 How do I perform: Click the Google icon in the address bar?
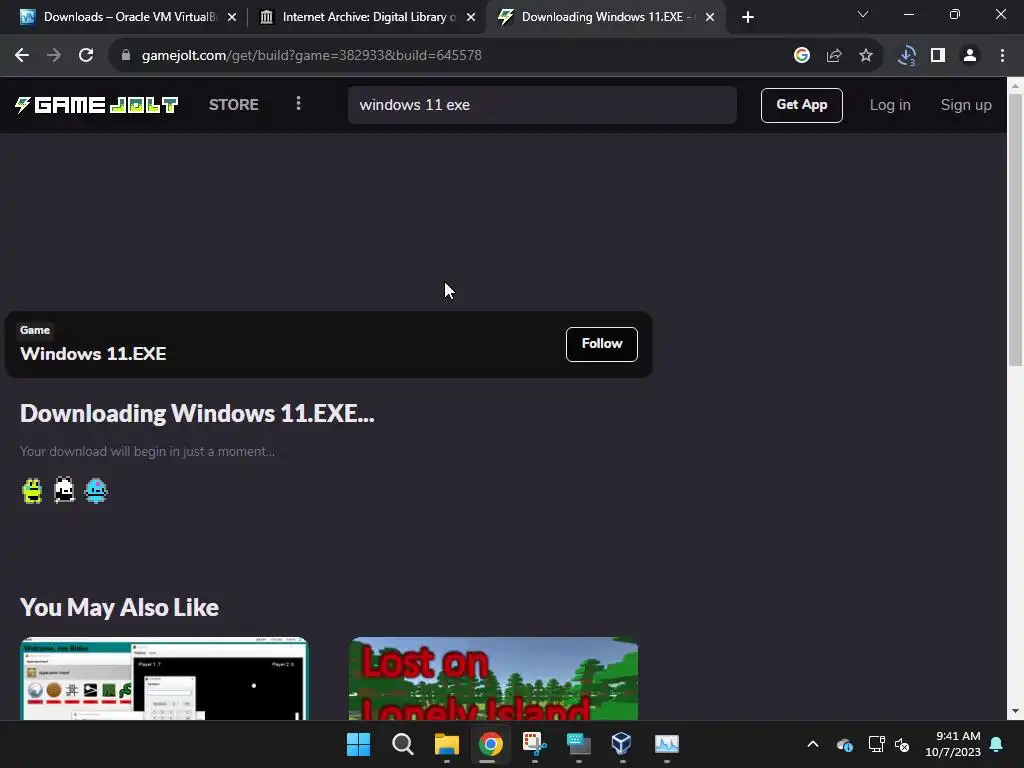(802, 56)
